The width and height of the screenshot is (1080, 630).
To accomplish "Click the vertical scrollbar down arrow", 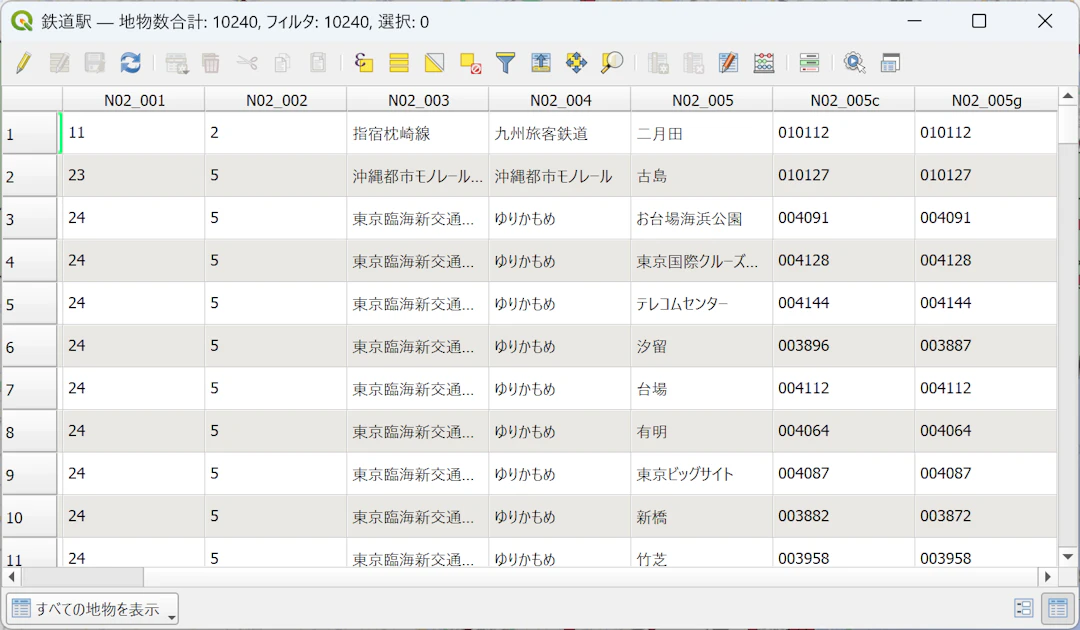I will pos(1068,556).
